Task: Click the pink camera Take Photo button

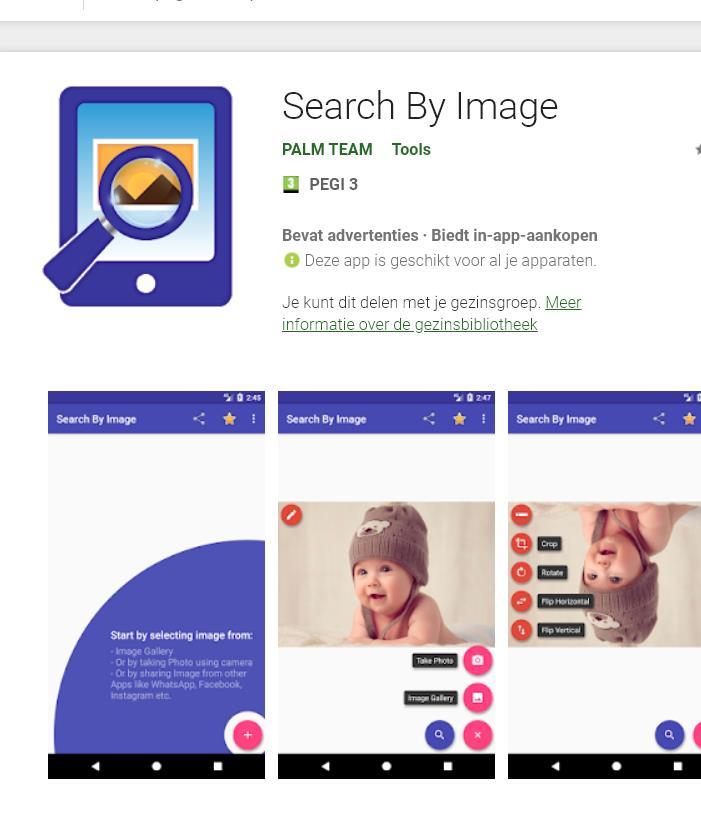Action: pyautogui.click(x=478, y=660)
